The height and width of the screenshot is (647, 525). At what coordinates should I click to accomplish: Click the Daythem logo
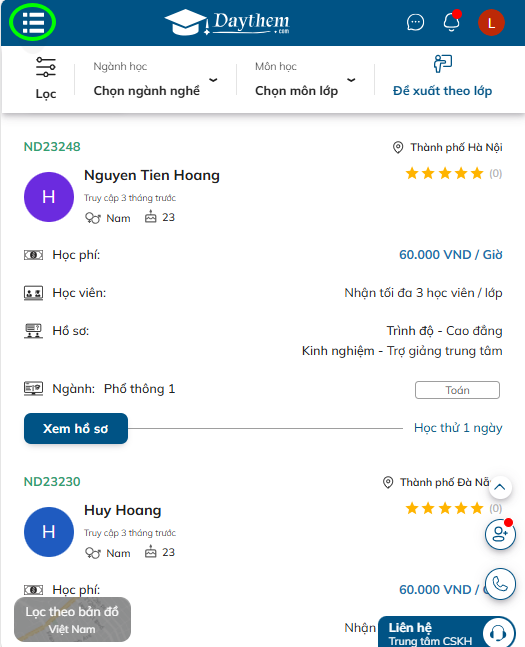227,22
